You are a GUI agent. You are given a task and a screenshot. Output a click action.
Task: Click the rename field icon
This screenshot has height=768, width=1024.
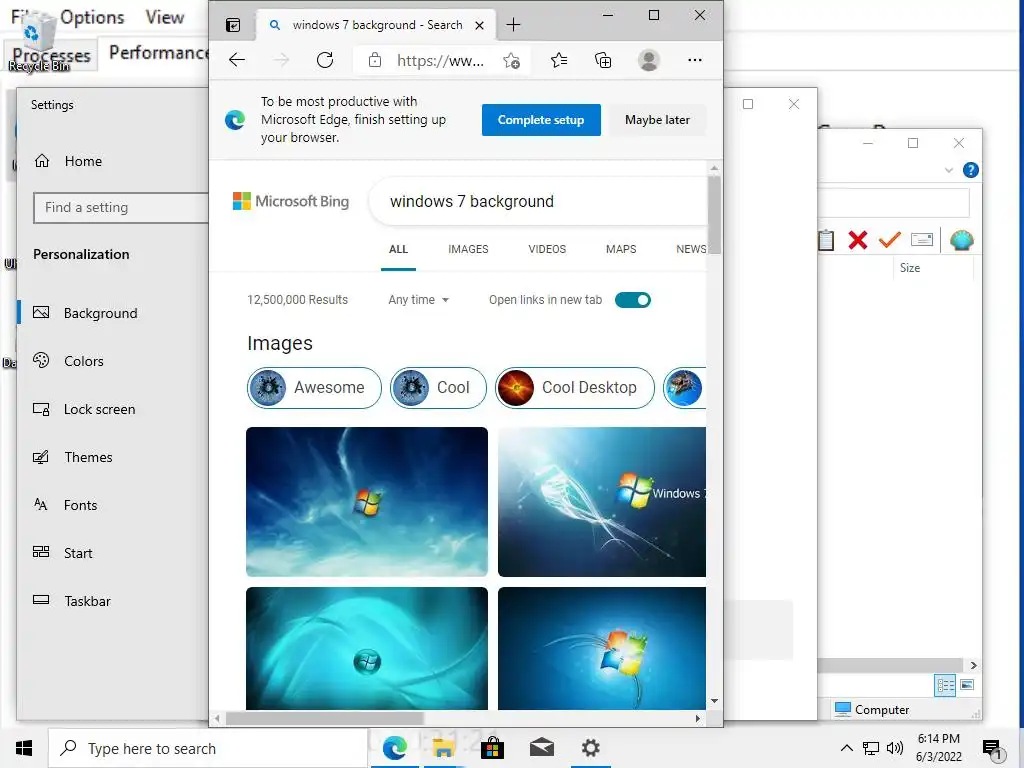coord(921,240)
